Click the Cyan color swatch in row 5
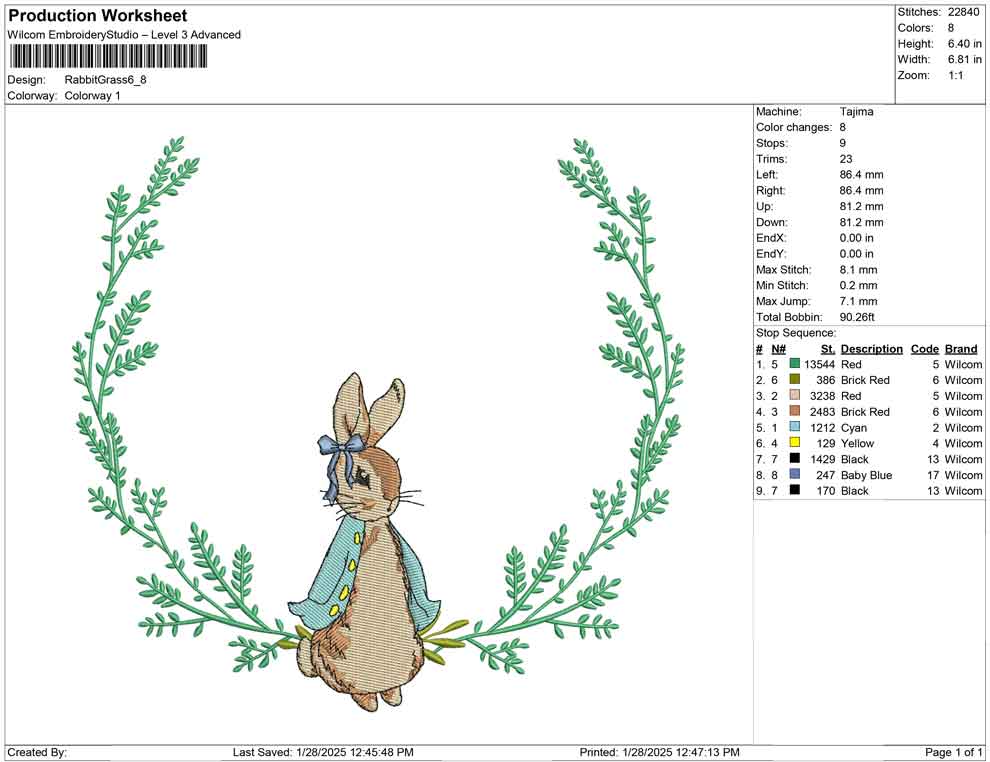Screen dimensions: 990x762 point(795,428)
